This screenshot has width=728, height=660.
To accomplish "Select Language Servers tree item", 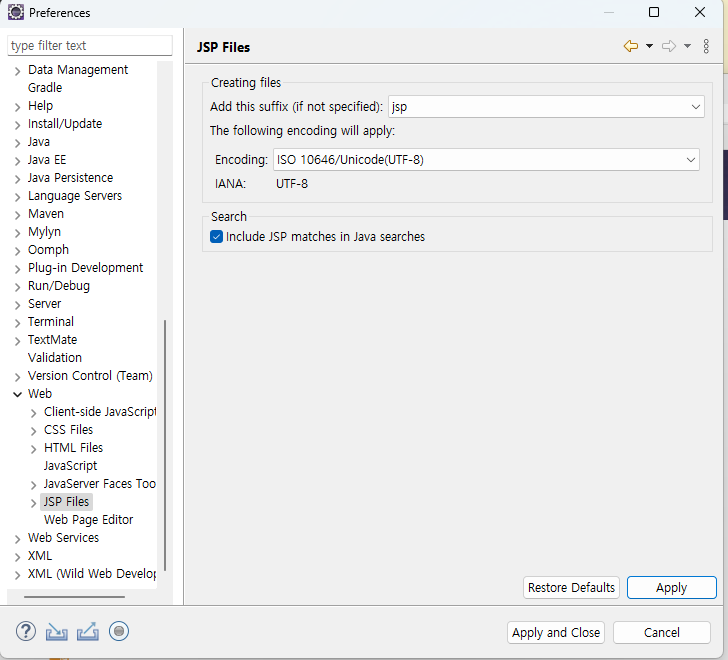I will pos(75,196).
